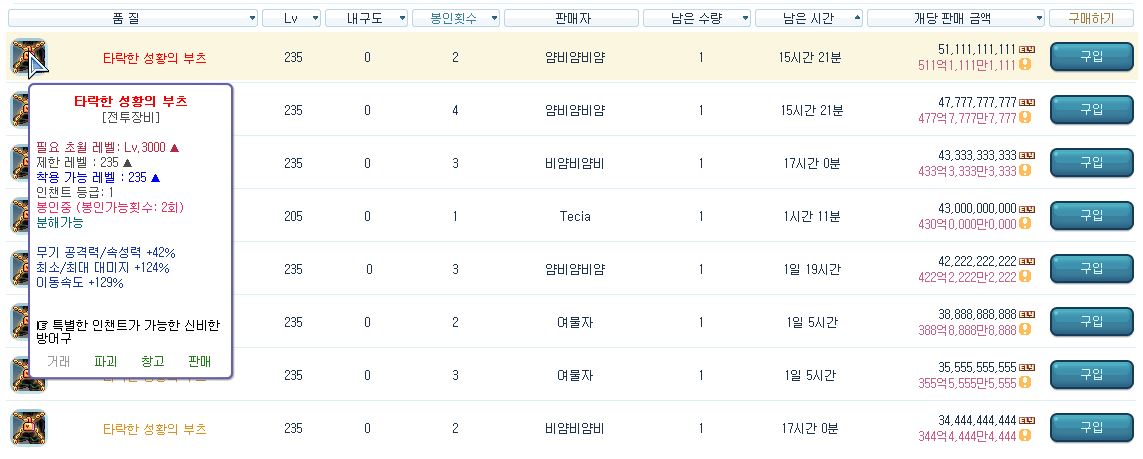Click the 1시간 11분 remaining time cell
1143x459 pixels.
coord(812,216)
